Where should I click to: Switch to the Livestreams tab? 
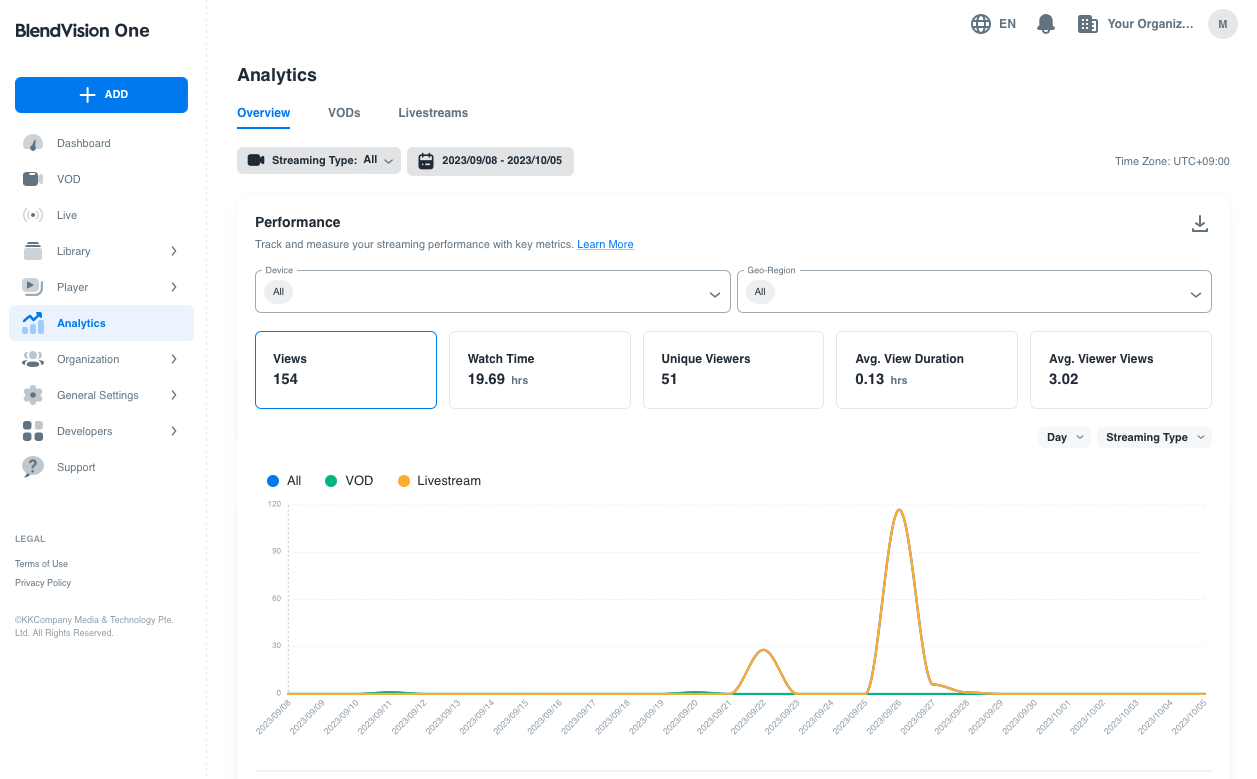(x=433, y=113)
